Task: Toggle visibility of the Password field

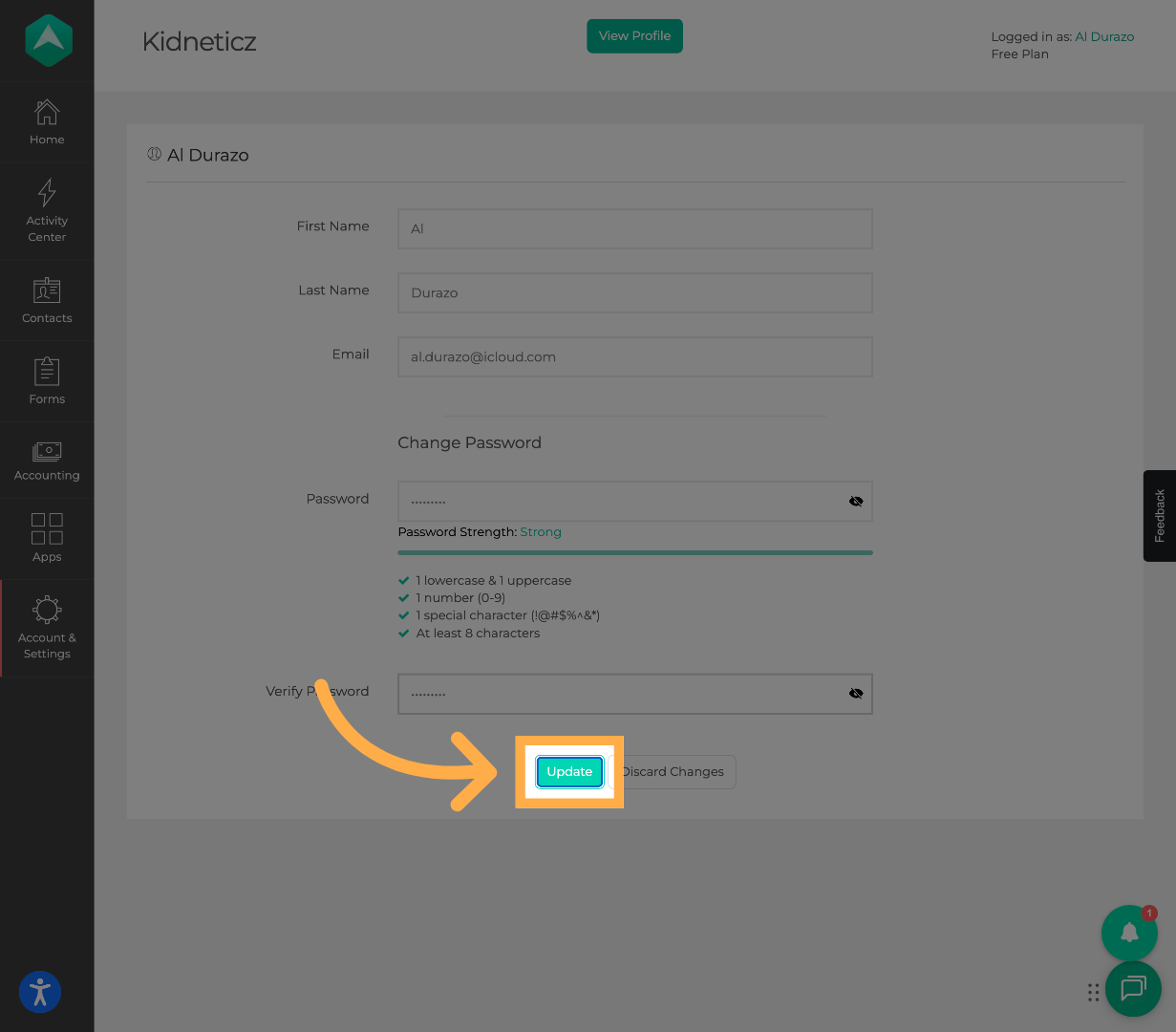Action: [856, 501]
